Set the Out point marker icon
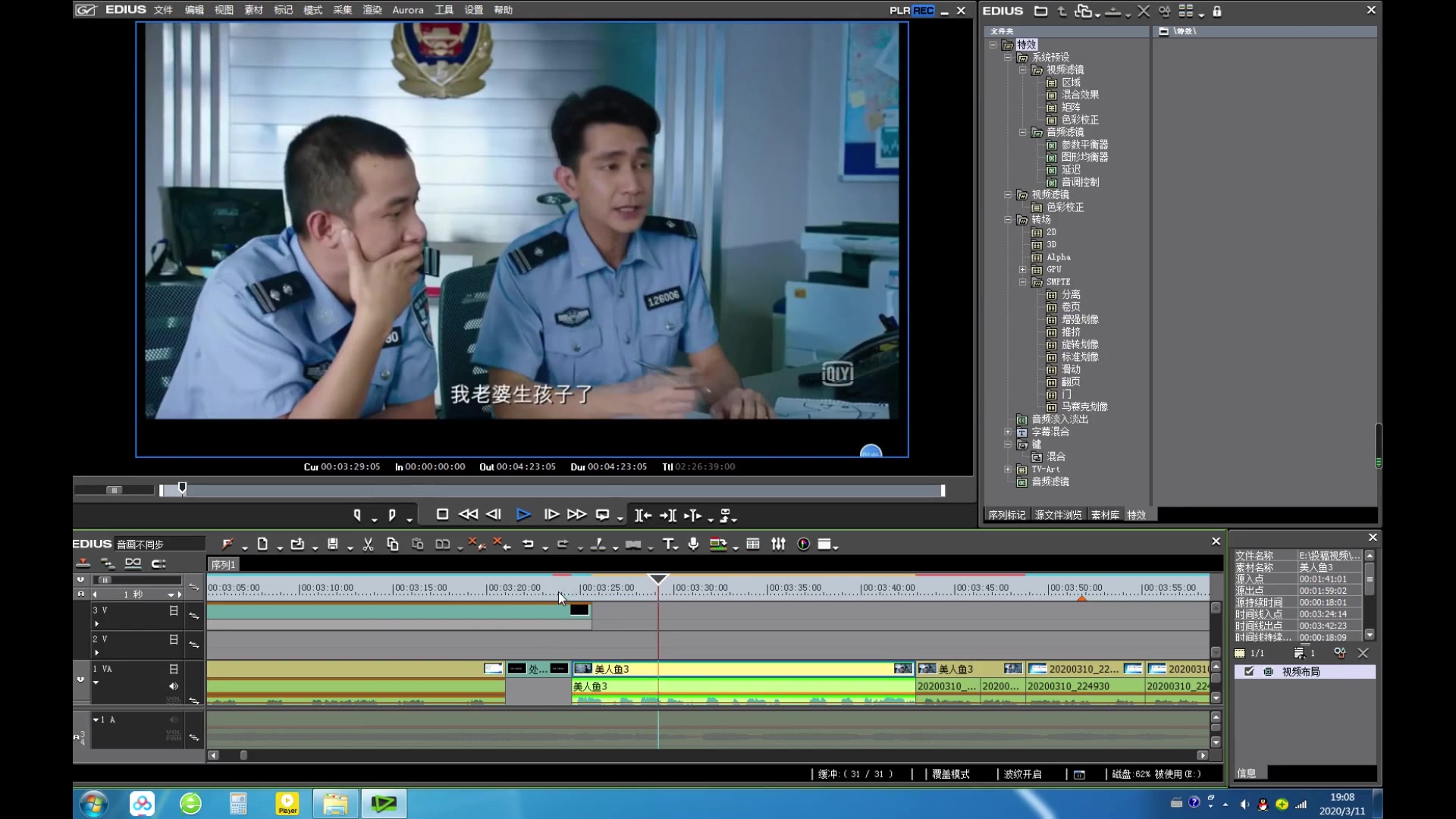This screenshot has height=819, width=1456. (392, 515)
